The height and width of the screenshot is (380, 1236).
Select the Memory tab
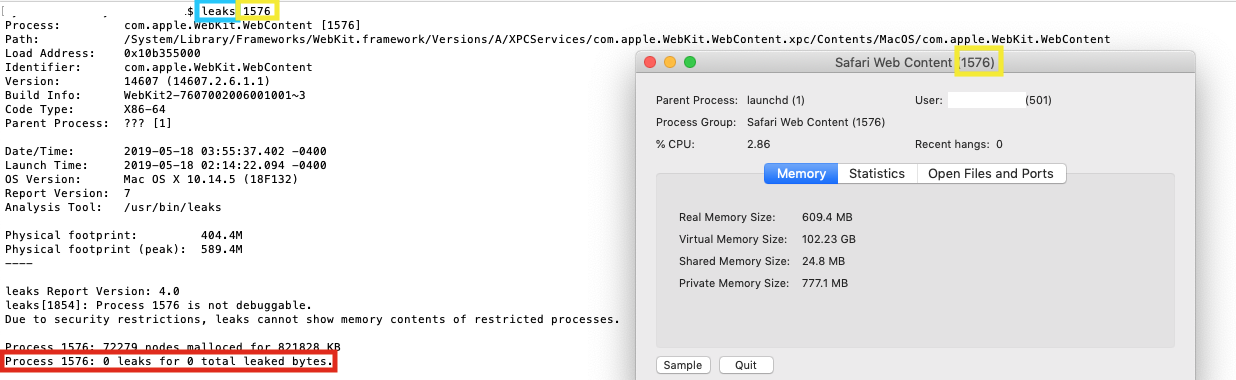(x=801, y=173)
